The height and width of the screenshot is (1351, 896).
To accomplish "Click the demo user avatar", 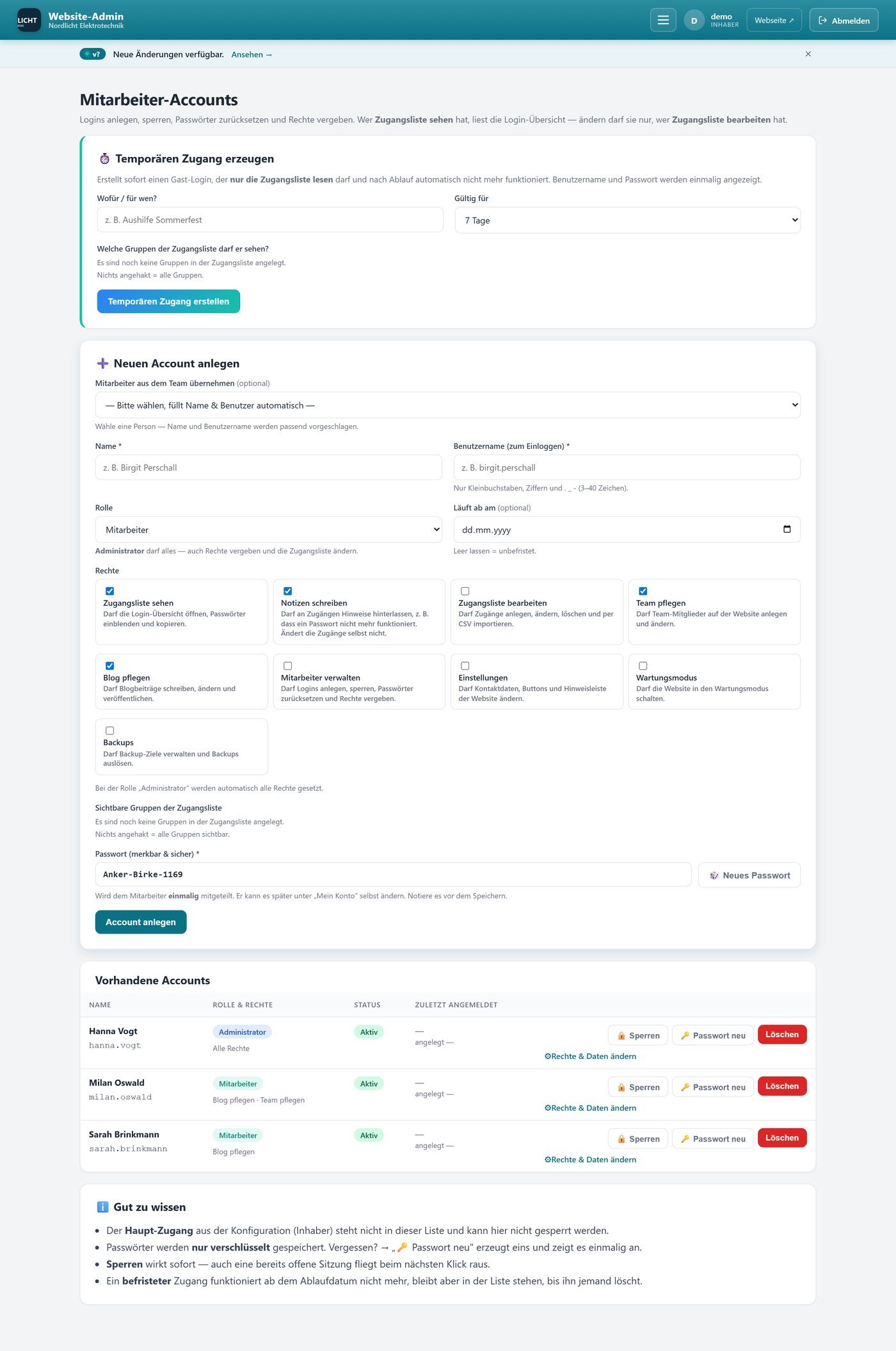I will [694, 20].
